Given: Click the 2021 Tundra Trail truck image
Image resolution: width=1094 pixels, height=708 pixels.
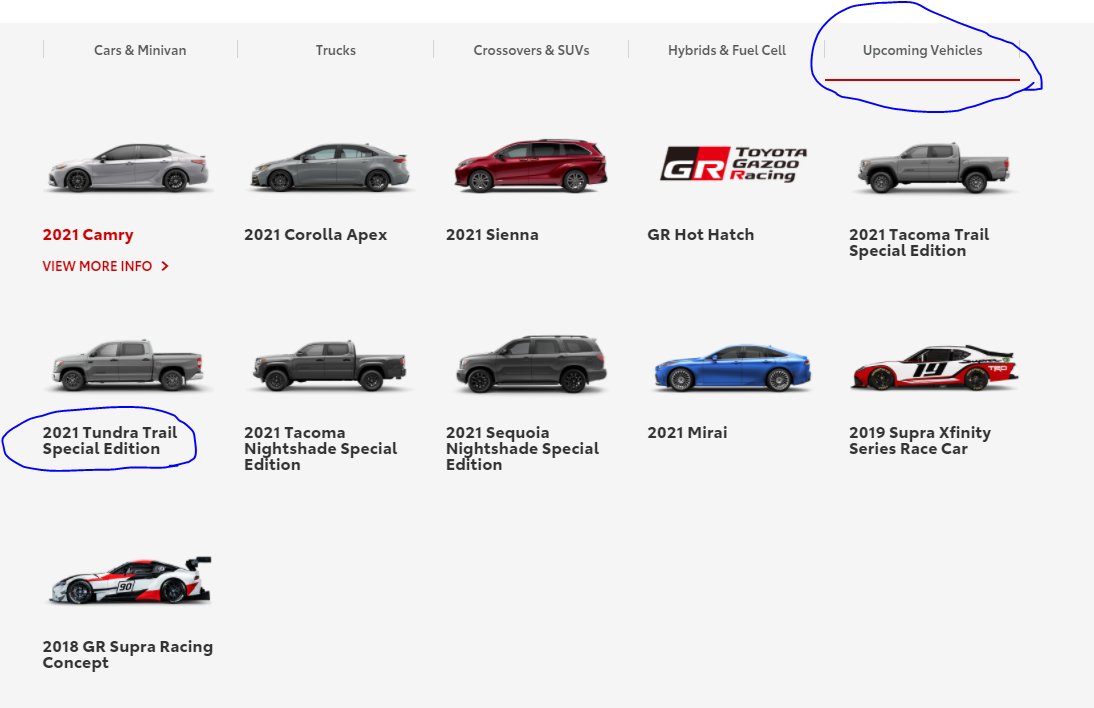Looking at the screenshot, I should click(128, 365).
